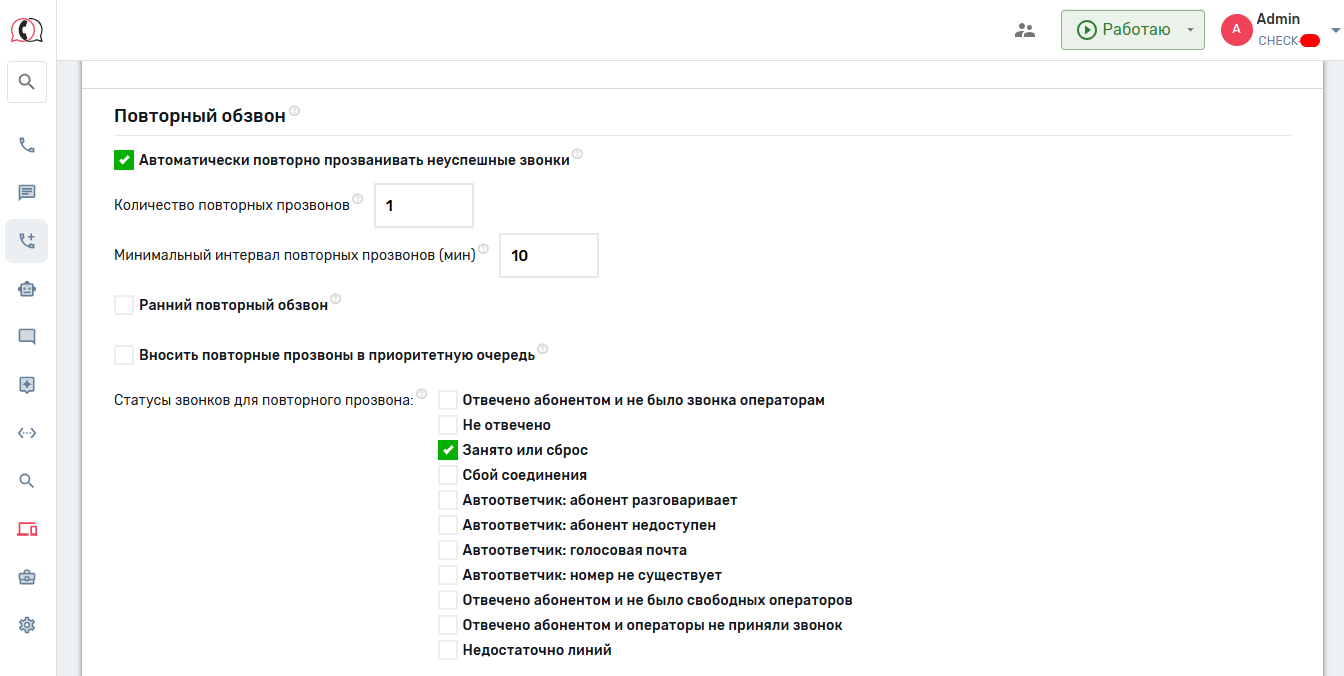The image size is (1344, 676).
Task: Click the users group icon in header
Action: (x=1025, y=30)
